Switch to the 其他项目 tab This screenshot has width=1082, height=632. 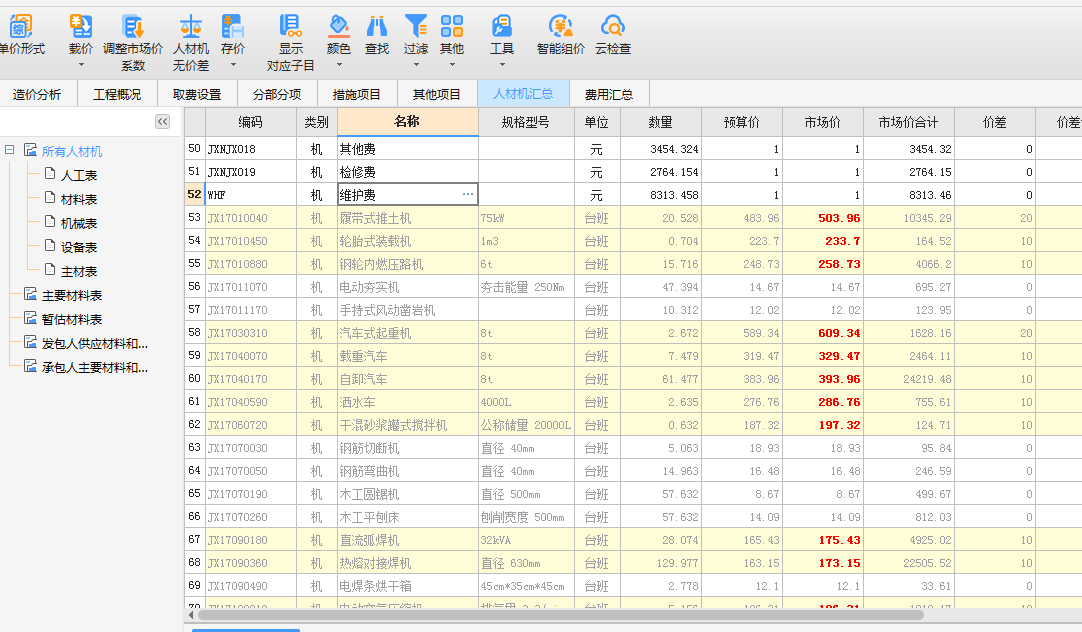(x=437, y=95)
